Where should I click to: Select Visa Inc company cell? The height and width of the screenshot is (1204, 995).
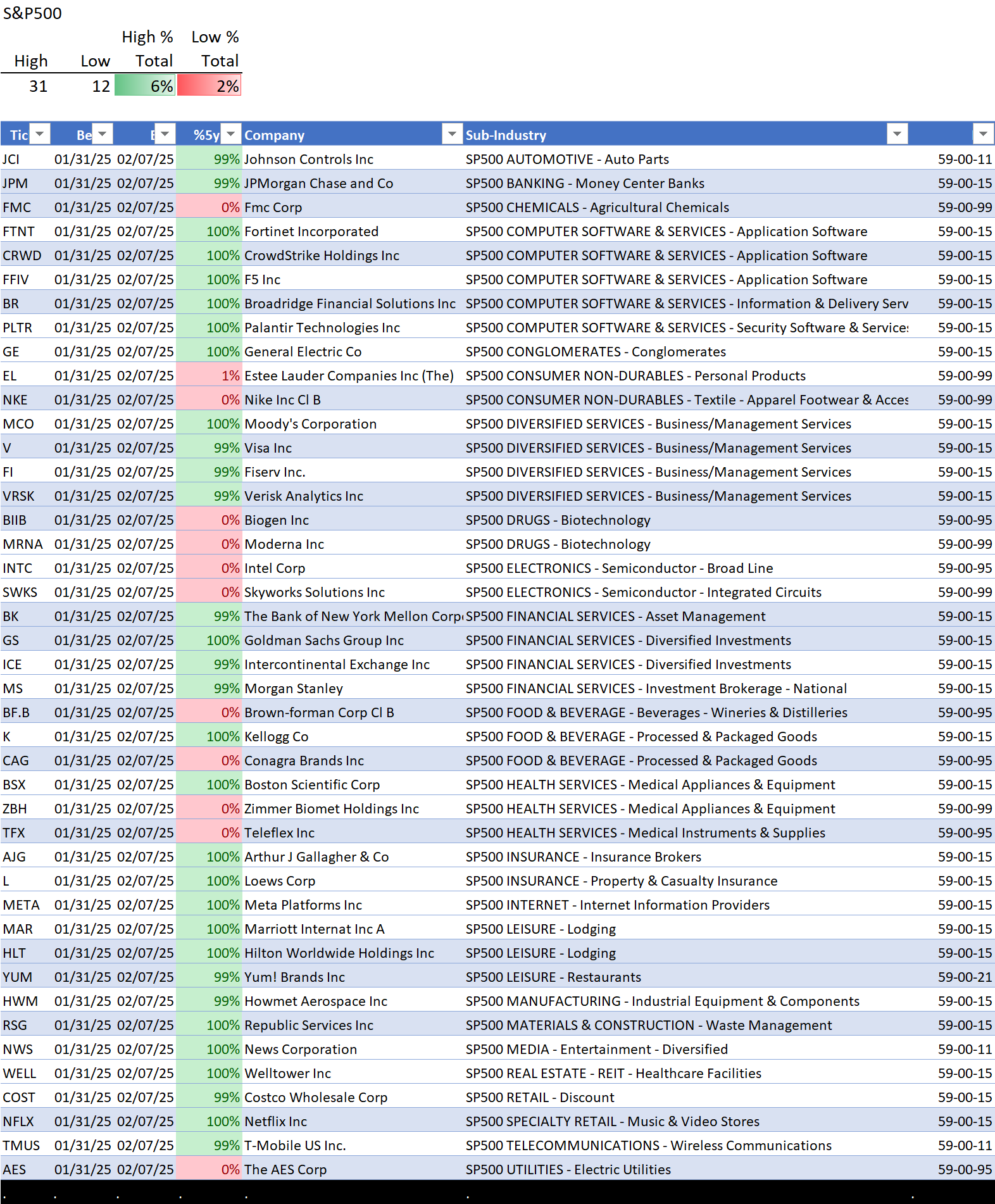click(x=352, y=448)
